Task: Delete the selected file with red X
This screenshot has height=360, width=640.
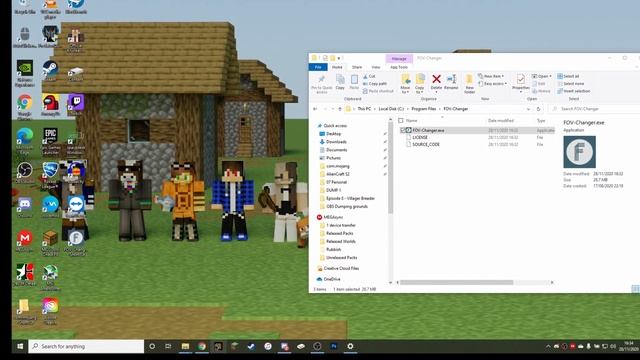Action: [436, 82]
